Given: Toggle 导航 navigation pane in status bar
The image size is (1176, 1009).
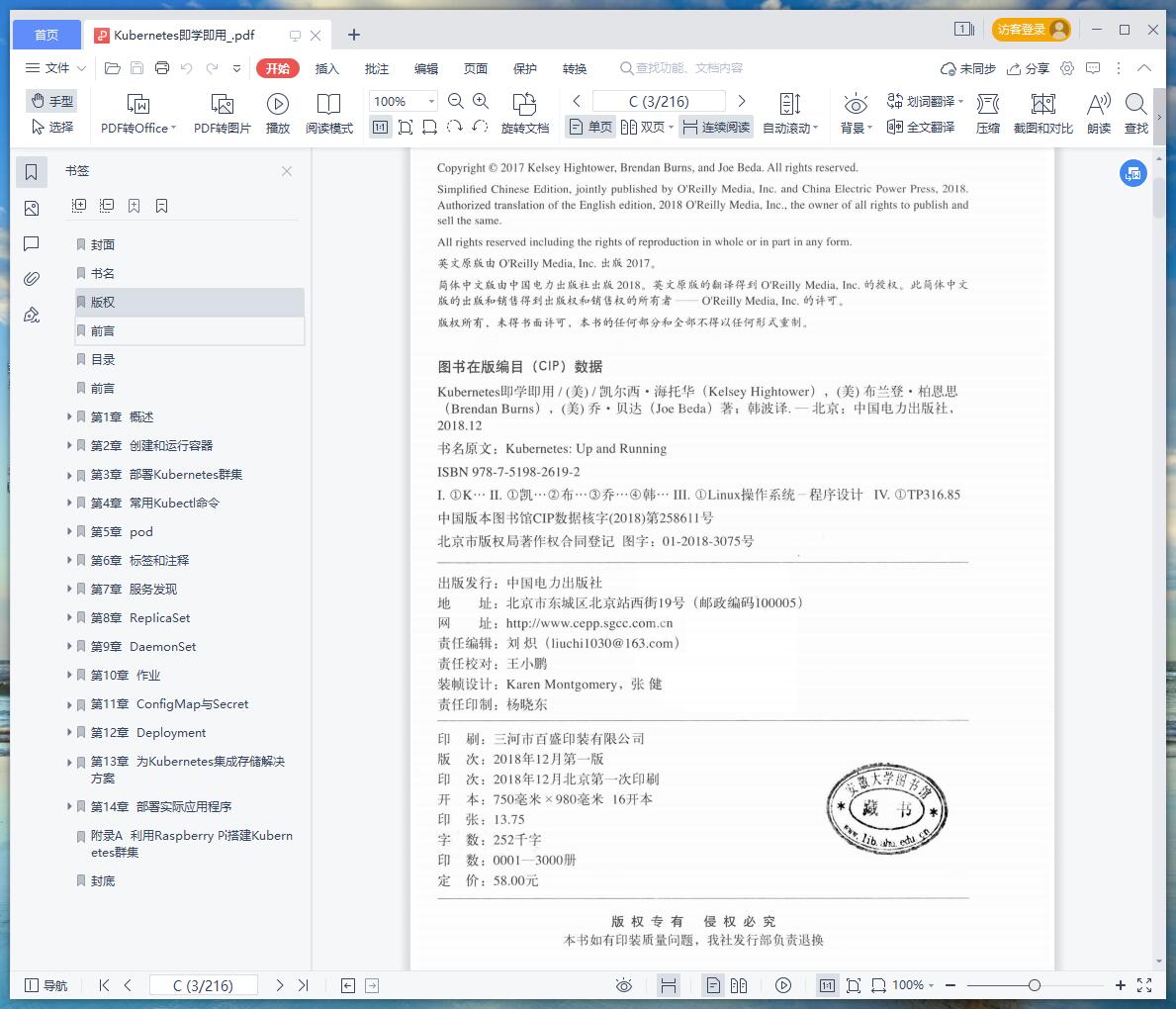Looking at the screenshot, I should 46,985.
